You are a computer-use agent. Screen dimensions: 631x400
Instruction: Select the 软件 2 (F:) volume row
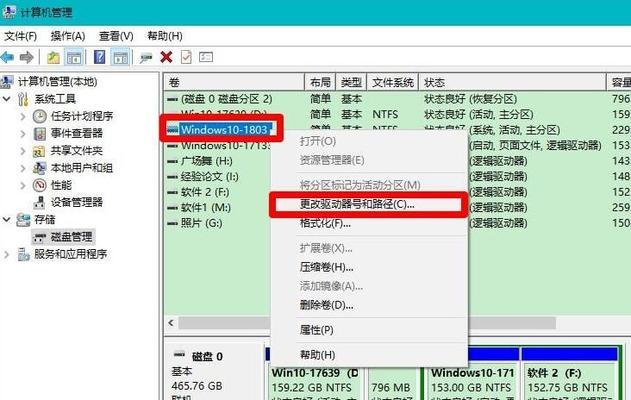tap(198, 192)
